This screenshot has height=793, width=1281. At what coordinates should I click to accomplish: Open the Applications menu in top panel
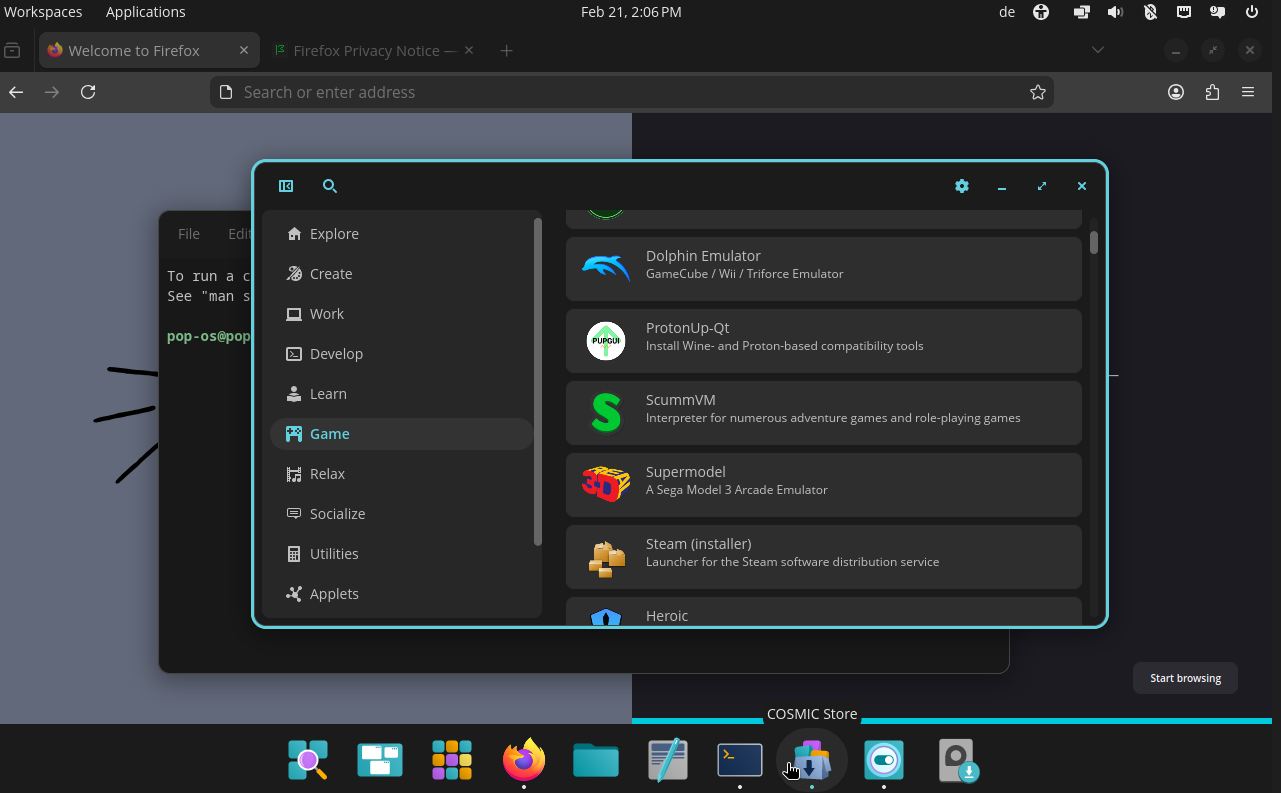145,12
